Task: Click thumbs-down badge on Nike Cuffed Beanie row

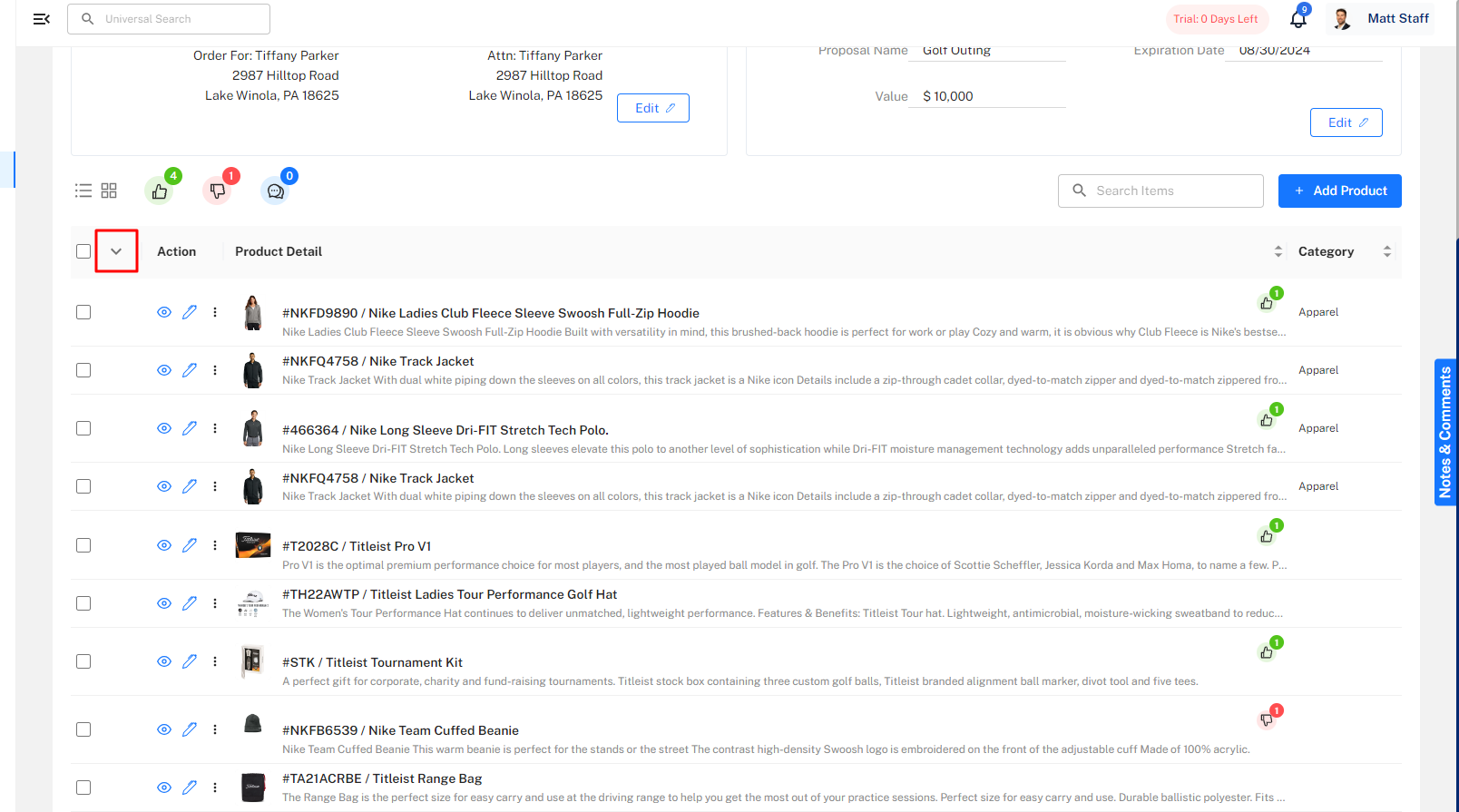Action: tap(1268, 719)
